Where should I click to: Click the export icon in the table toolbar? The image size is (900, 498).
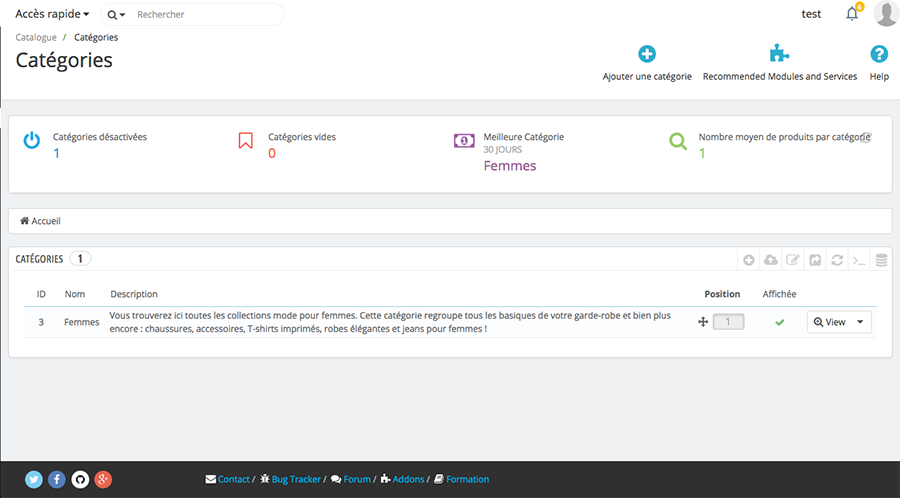815,260
